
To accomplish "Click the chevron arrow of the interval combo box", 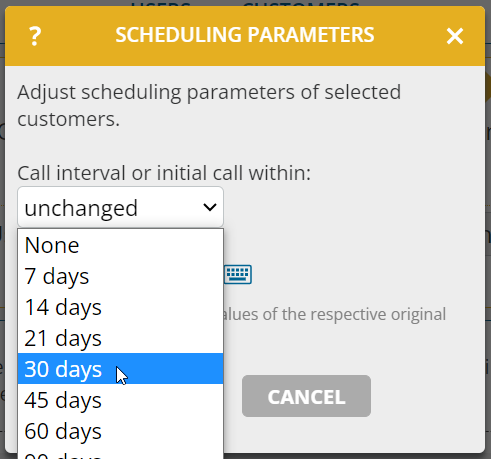I will 210,207.
